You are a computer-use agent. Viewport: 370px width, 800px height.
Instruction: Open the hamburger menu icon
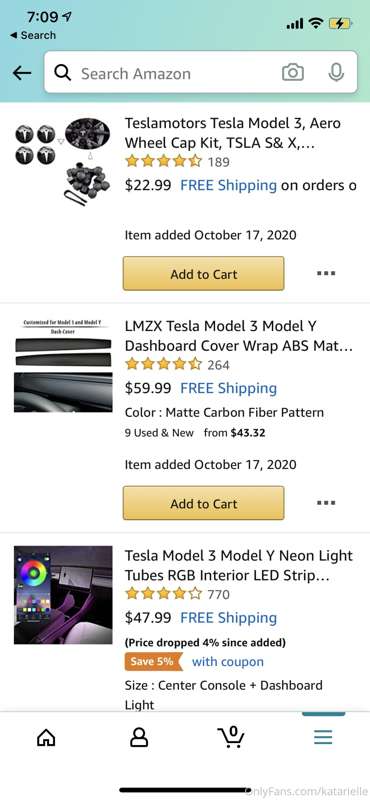(x=323, y=737)
